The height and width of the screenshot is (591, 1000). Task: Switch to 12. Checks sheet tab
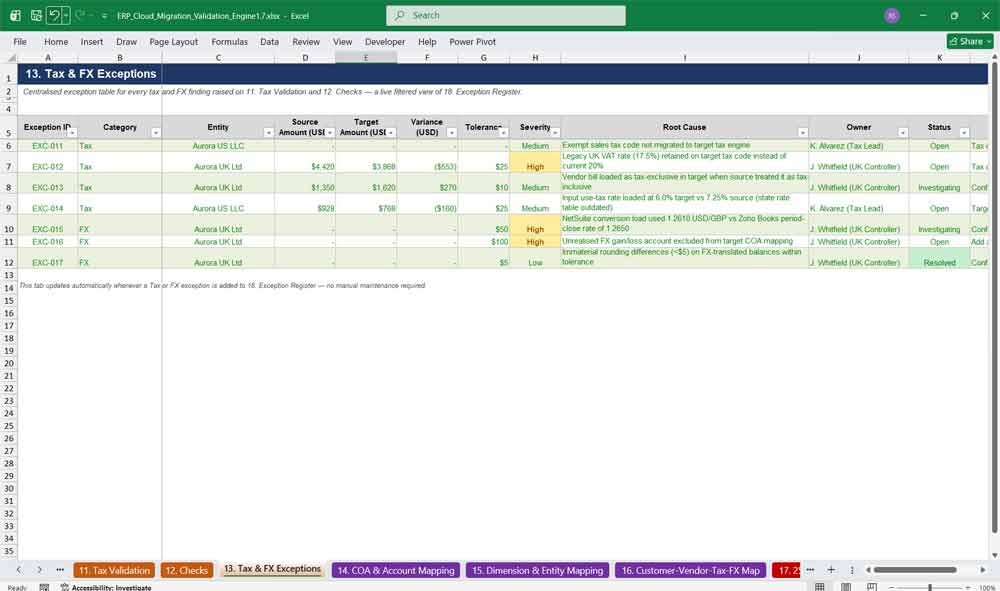(186, 570)
